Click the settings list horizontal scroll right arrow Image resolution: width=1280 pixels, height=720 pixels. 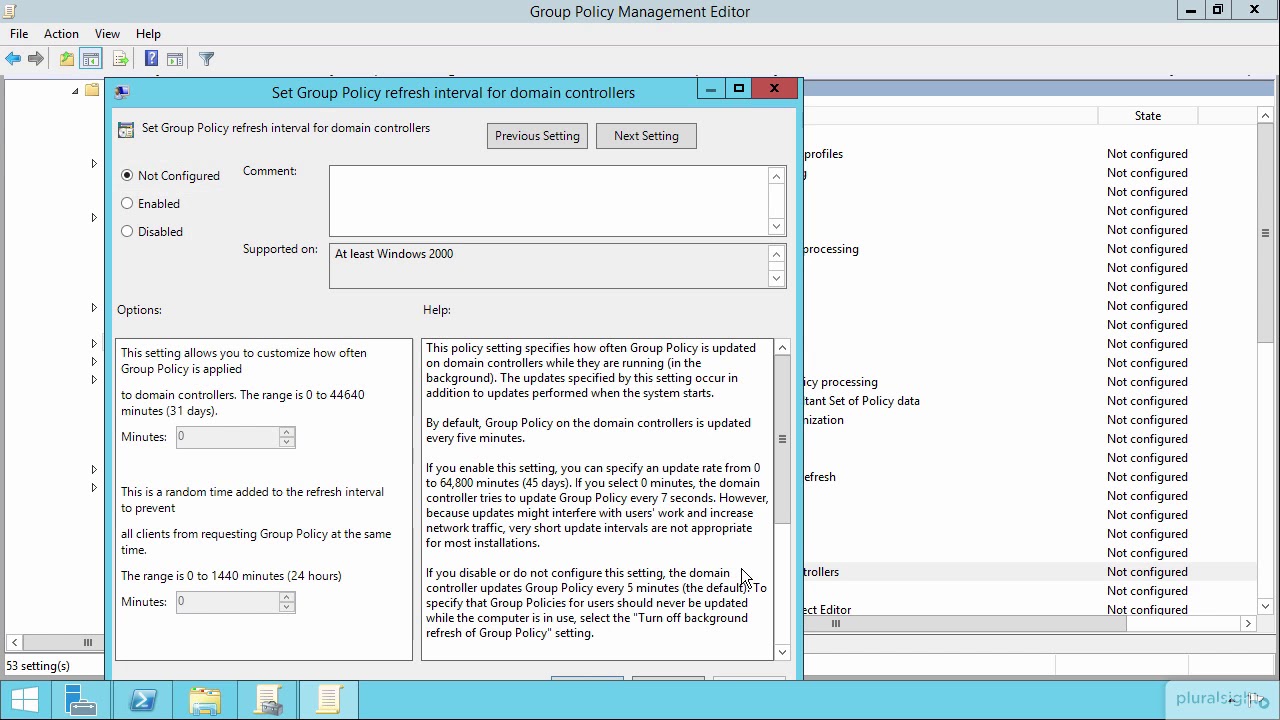point(1248,623)
